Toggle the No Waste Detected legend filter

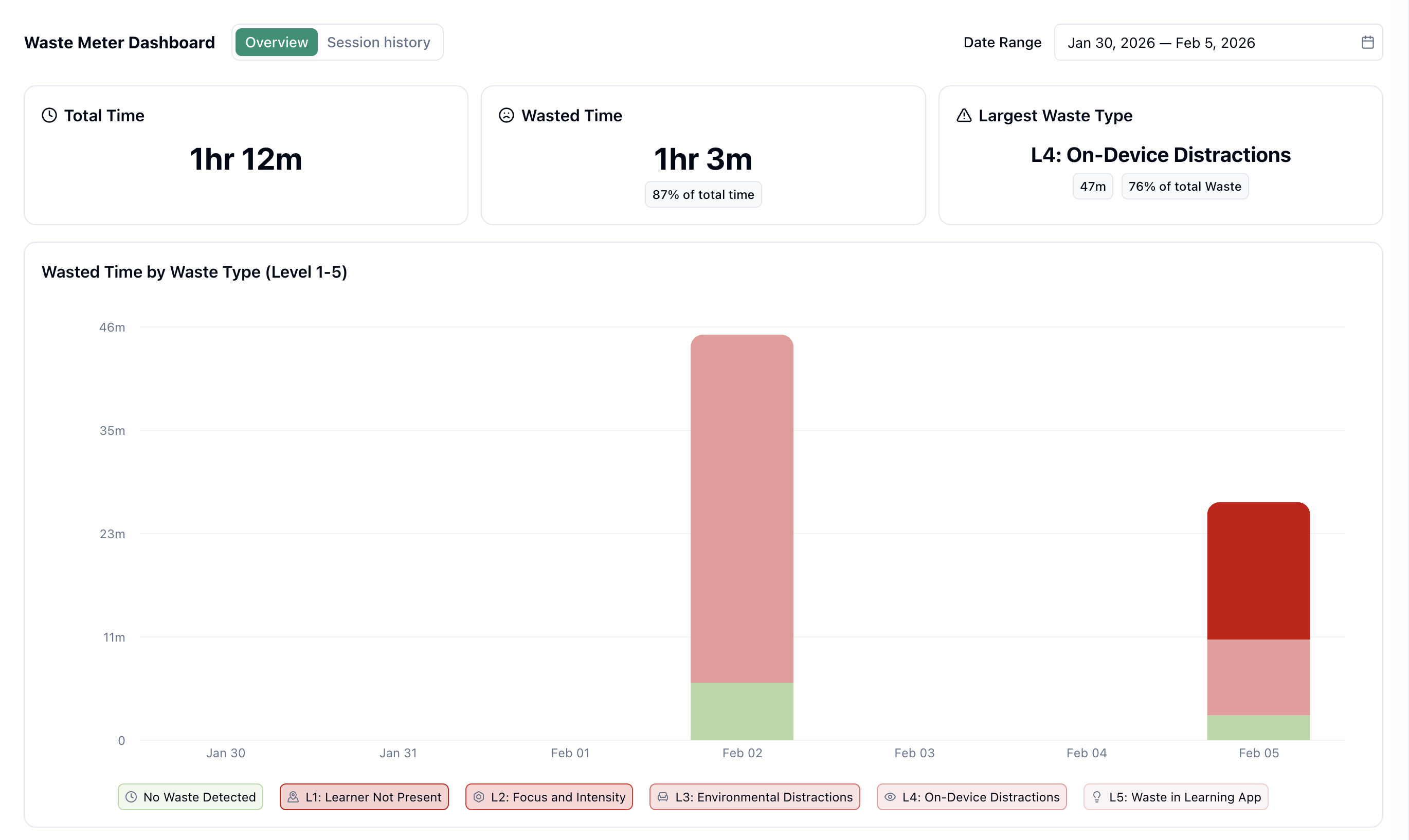point(190,796)
